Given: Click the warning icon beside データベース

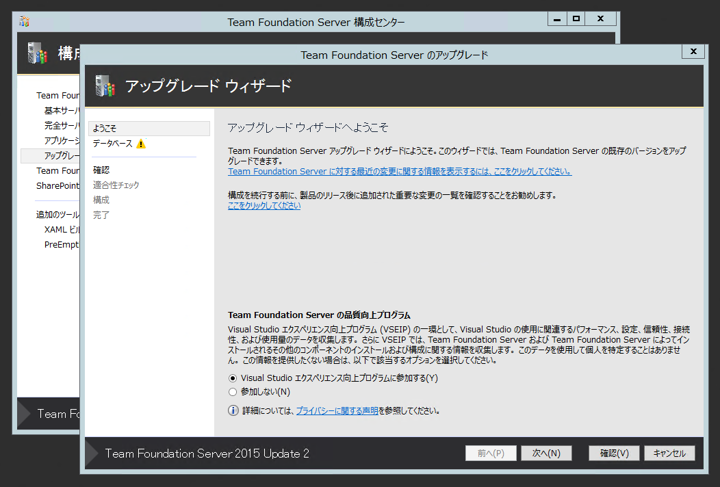Looking at the screenshot, I should click(141, 144).
